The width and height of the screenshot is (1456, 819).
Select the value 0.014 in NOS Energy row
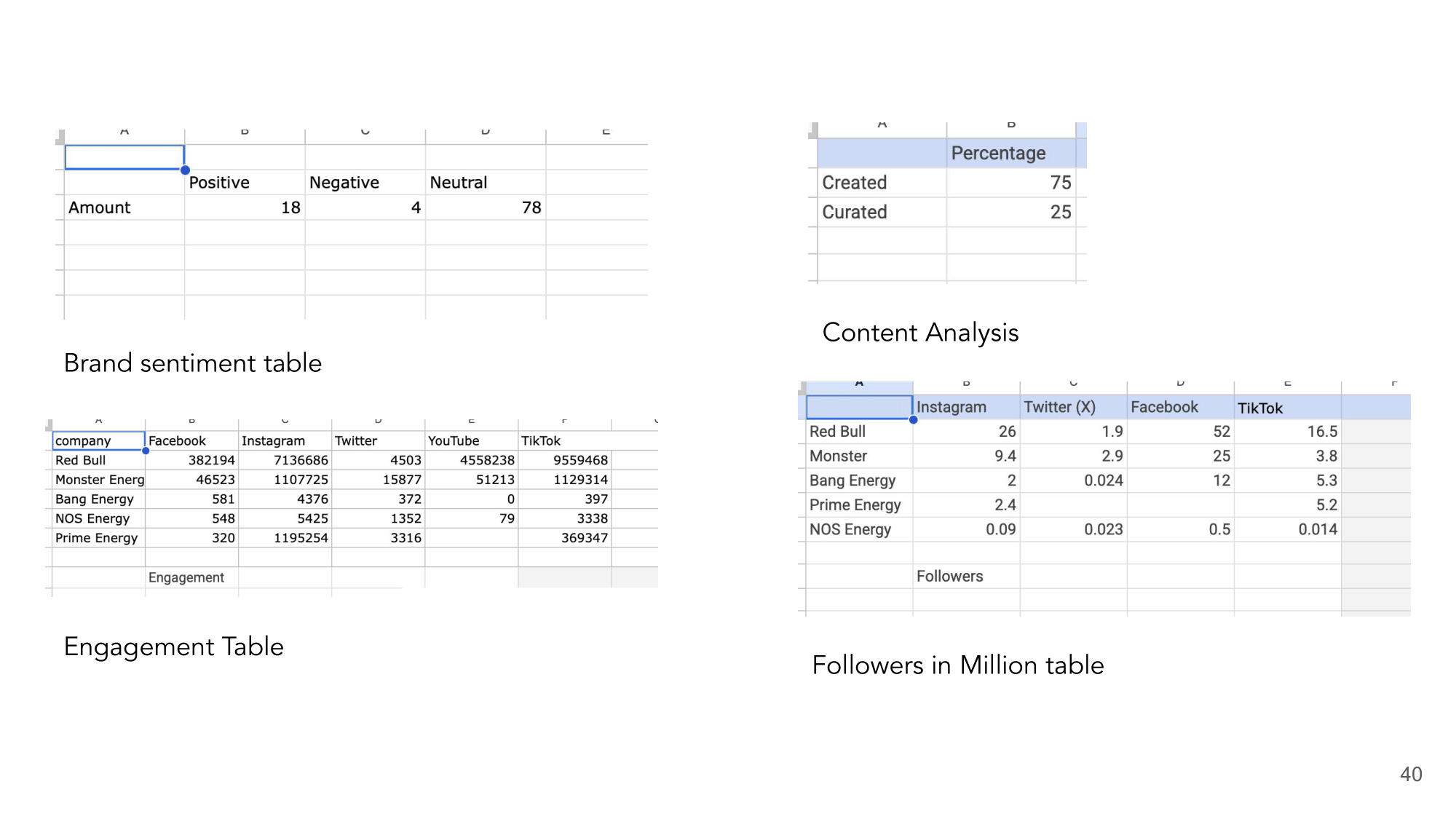[x=1287, y=529]
